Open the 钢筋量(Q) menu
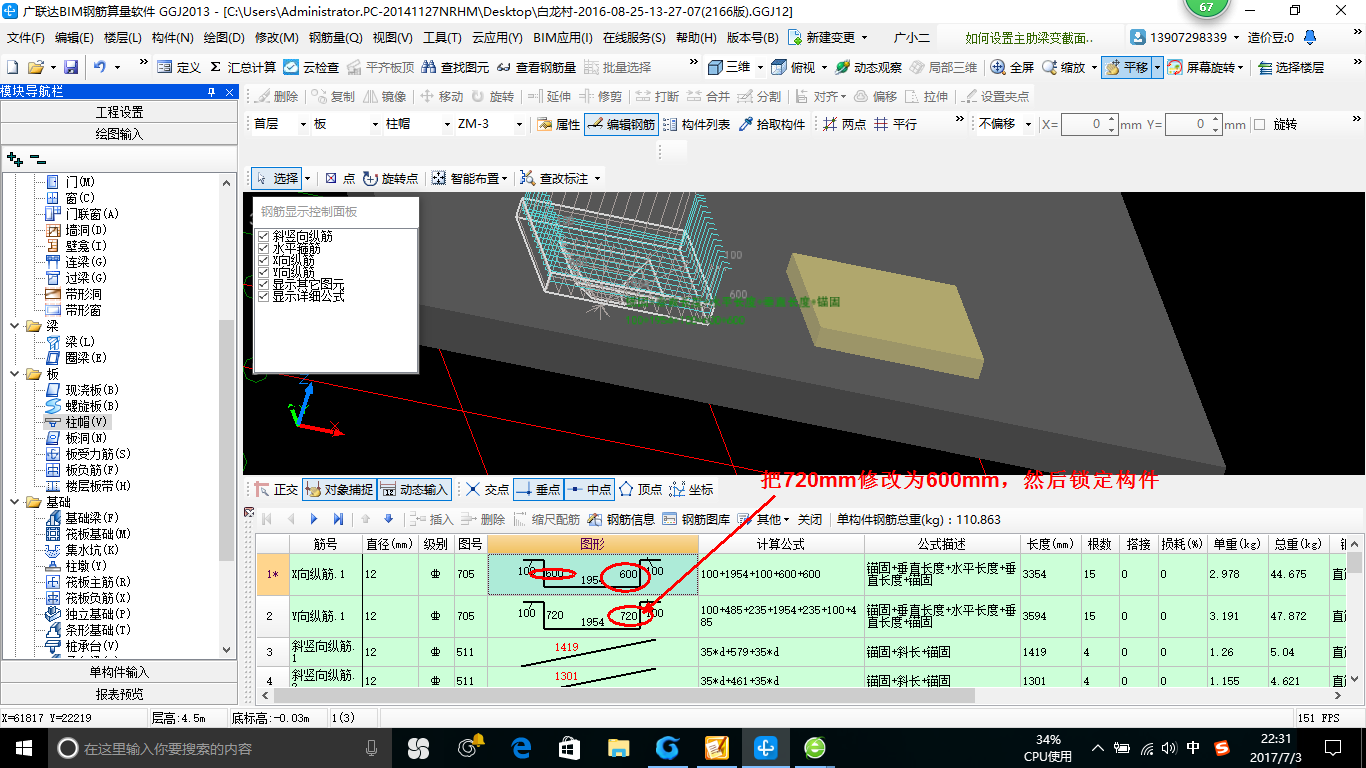 [x=335, y=38]
